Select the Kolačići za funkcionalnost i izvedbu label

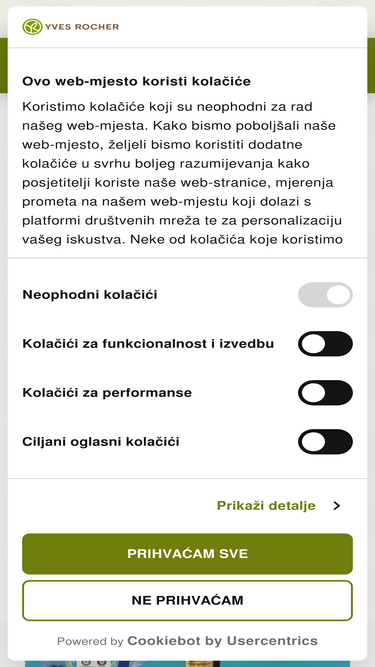click(x=148, y=344)
